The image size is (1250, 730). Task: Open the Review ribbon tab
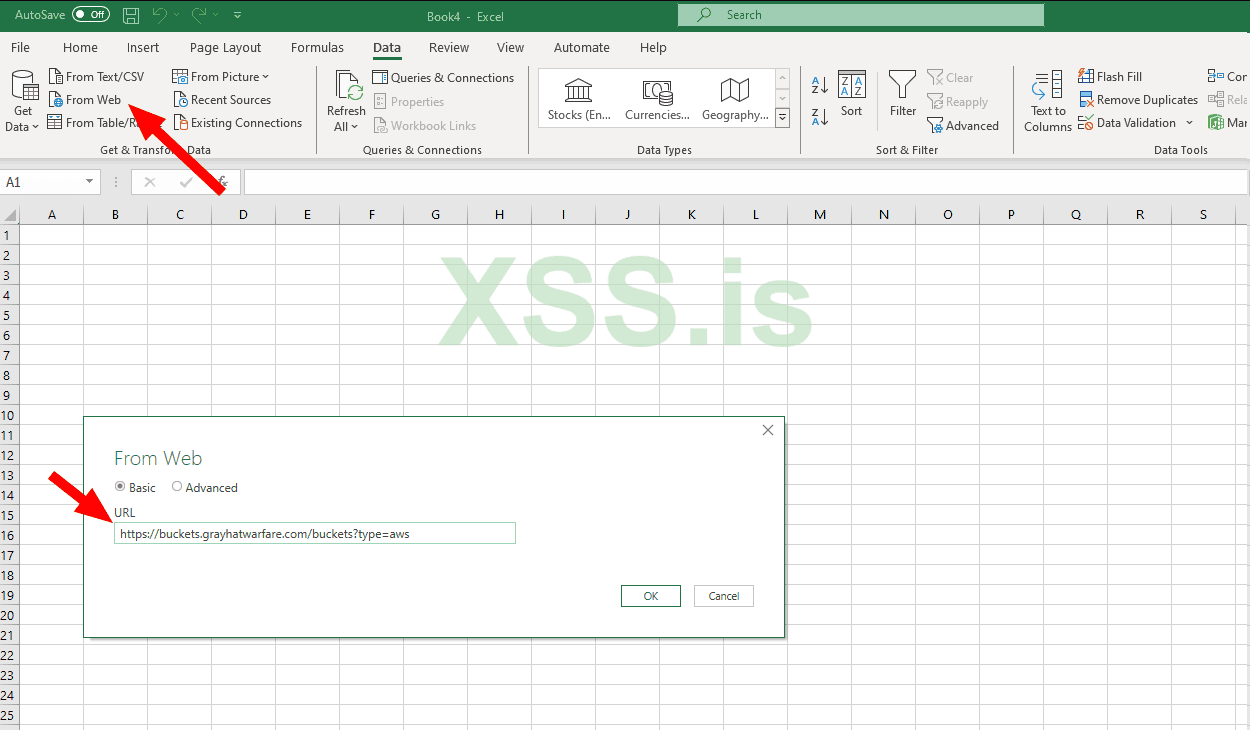[x=448, y=47]
